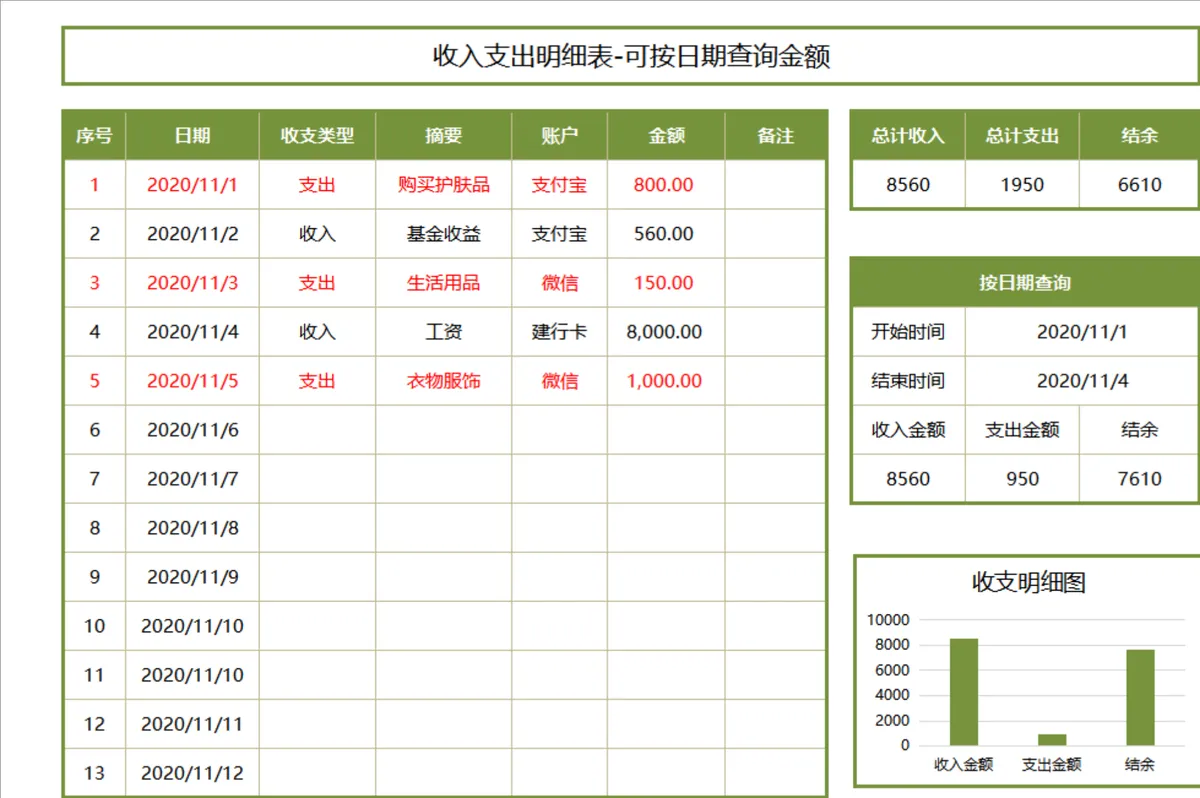Select 支付宝 account cell in 基金收益 row
1200x798 pixels.
point(560,234)
